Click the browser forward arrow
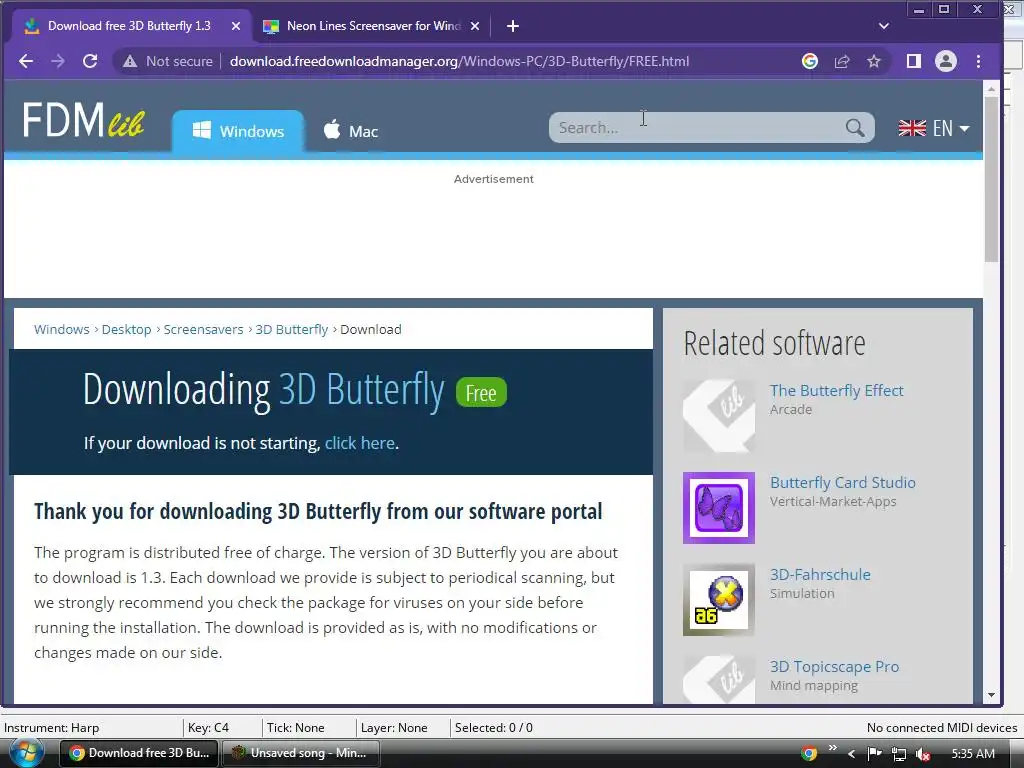The height and width of the screenshot is (768, 1024). click(57, 61)
